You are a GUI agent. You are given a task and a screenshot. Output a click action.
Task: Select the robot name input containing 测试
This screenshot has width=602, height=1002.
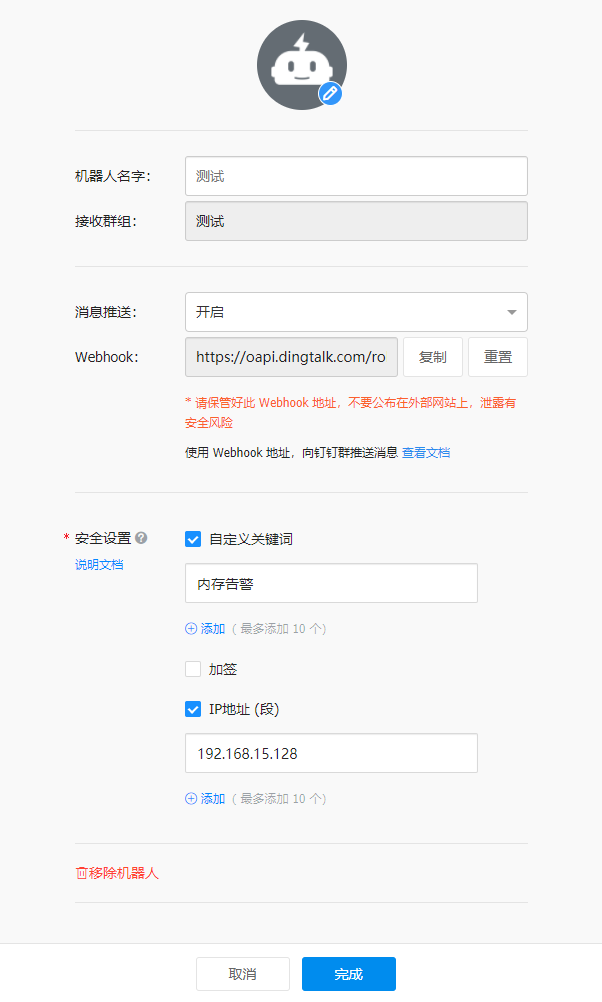coord(356,175)
